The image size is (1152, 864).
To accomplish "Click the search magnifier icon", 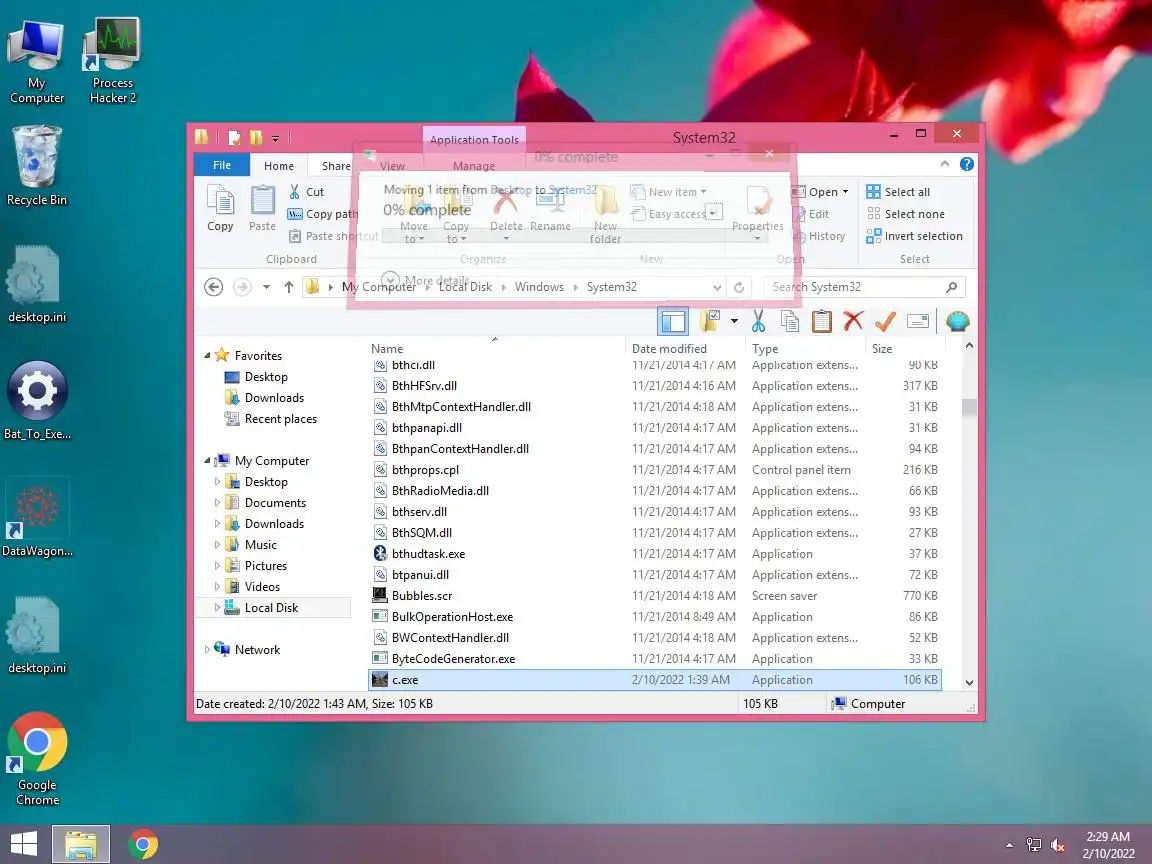I will (x=951, y=287).
